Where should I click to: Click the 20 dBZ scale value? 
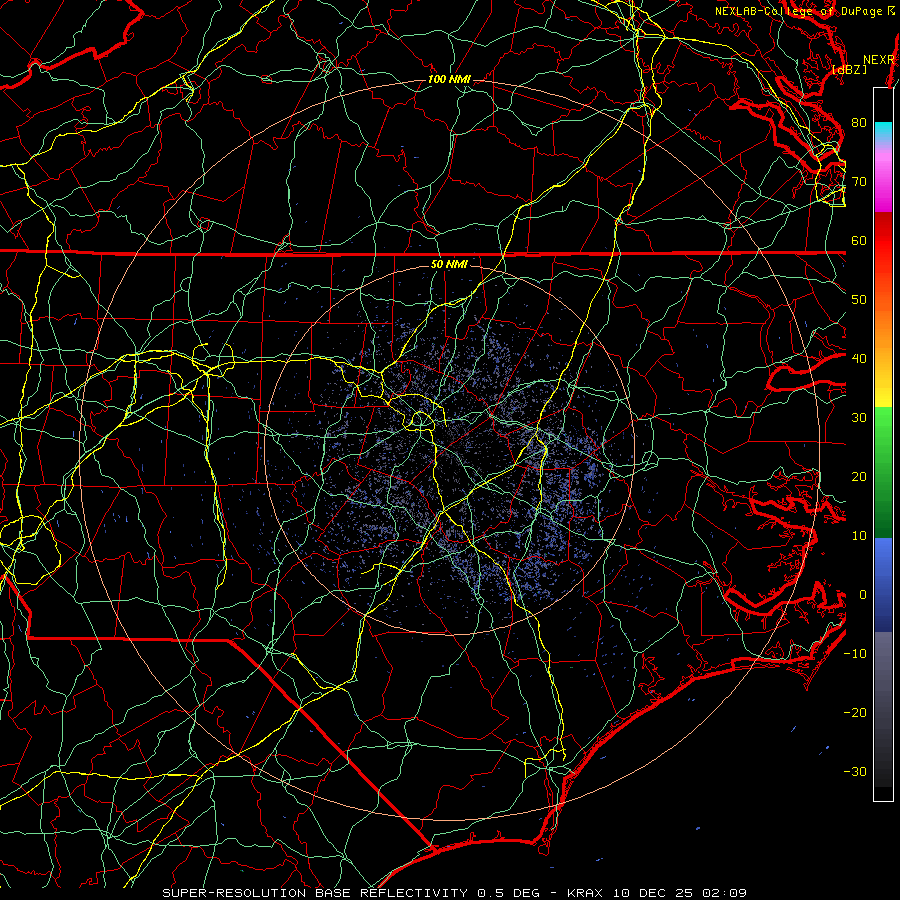[x=859, y=476]
